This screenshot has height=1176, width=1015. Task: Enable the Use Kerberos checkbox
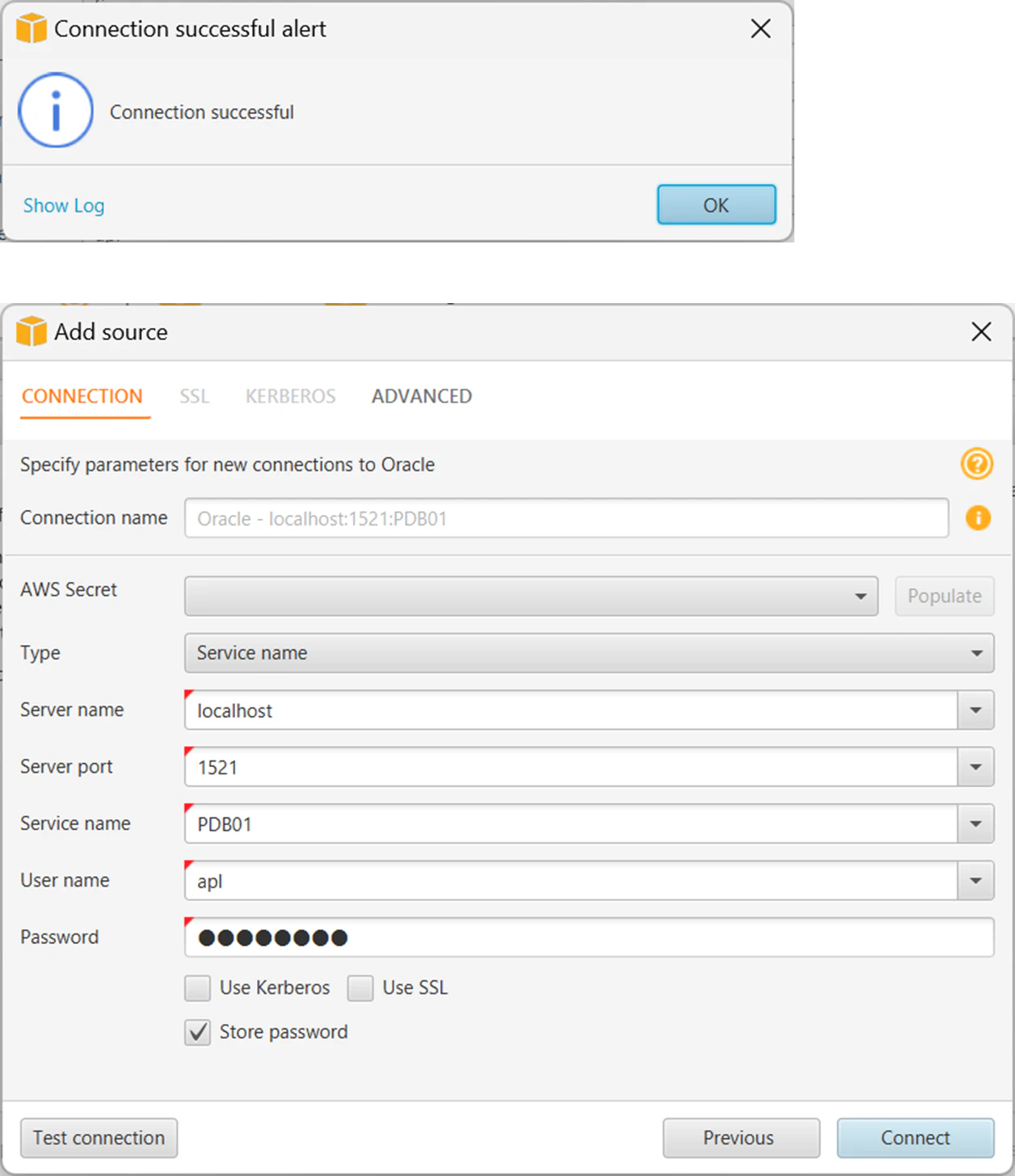tap(197, 988)
